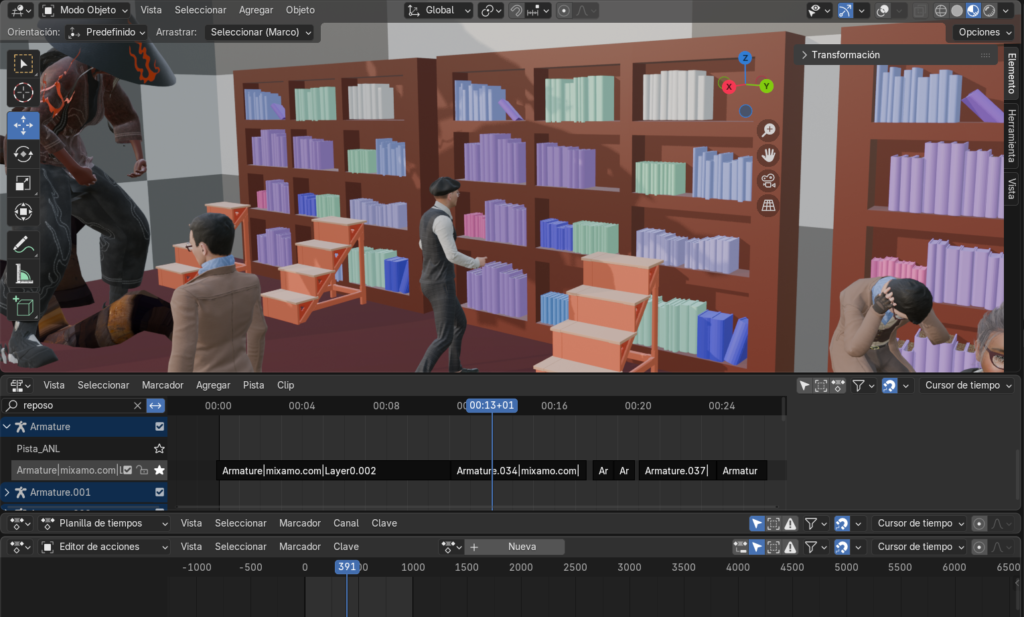The width and height of the screenshot is (1024, 617).
Task: Open the Modo Objeto dropdown
Action: [x=85, y=10]
